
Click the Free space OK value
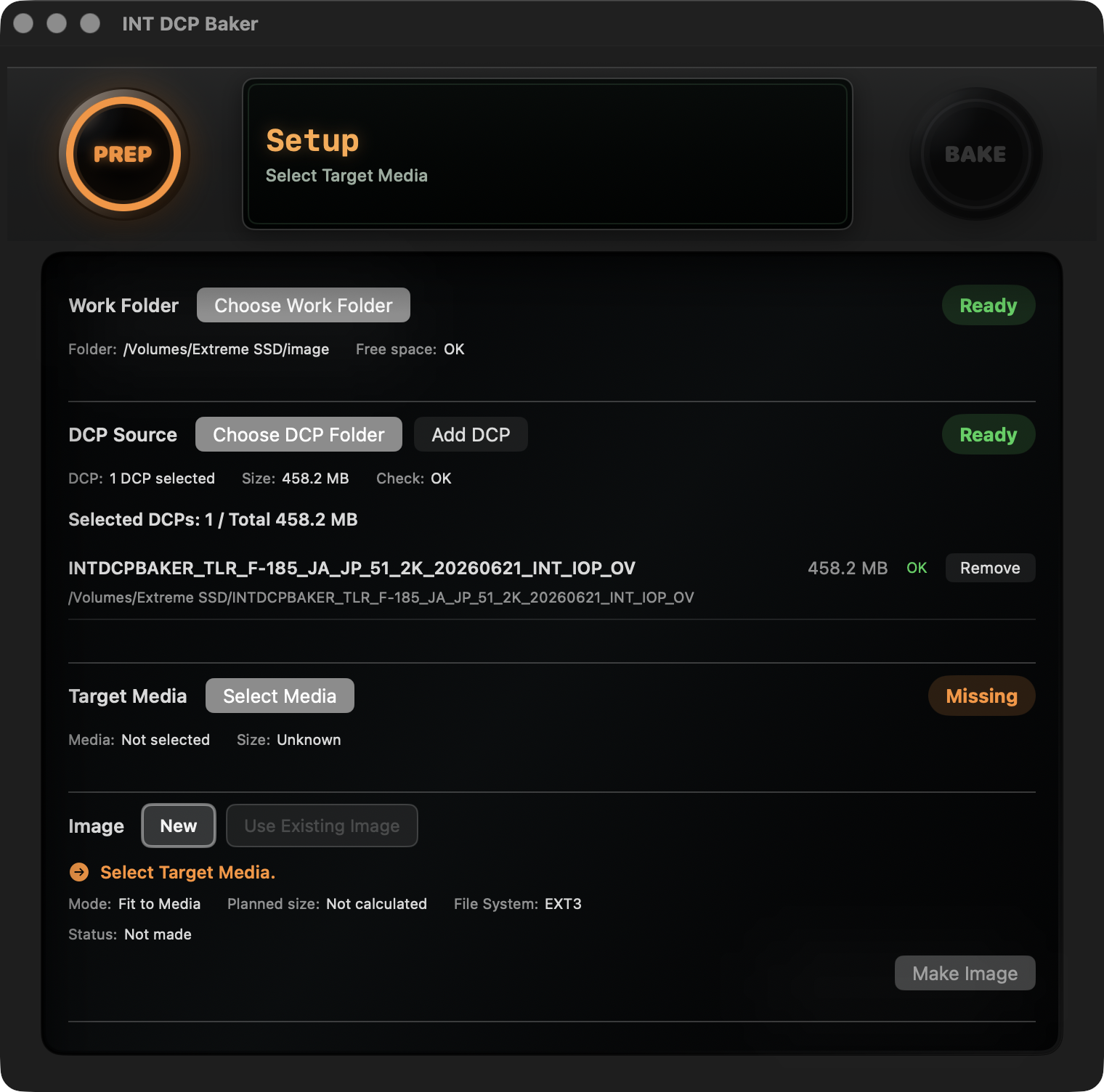tap(454, 349)
